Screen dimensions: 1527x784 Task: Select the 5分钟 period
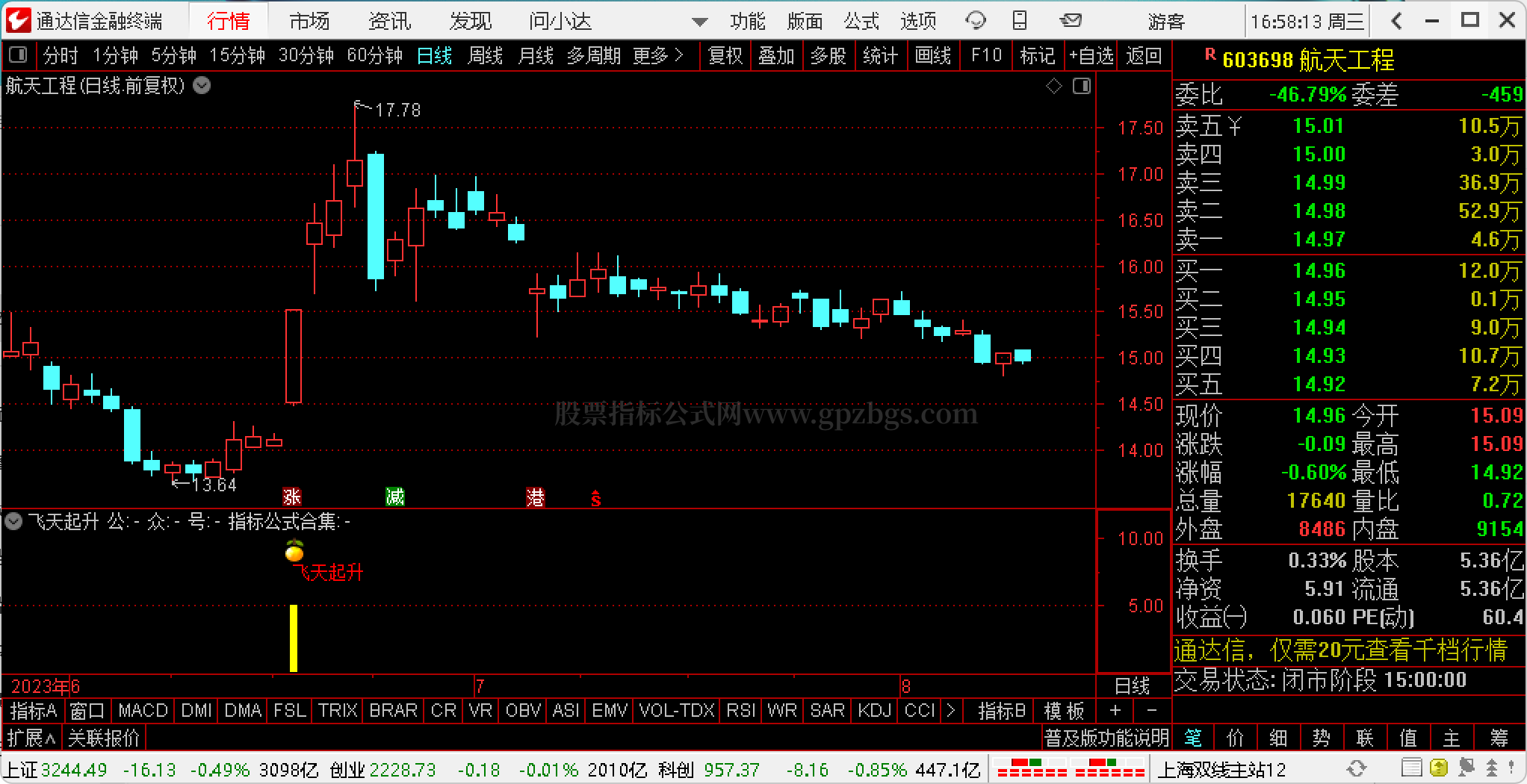[x=173, y=55]
